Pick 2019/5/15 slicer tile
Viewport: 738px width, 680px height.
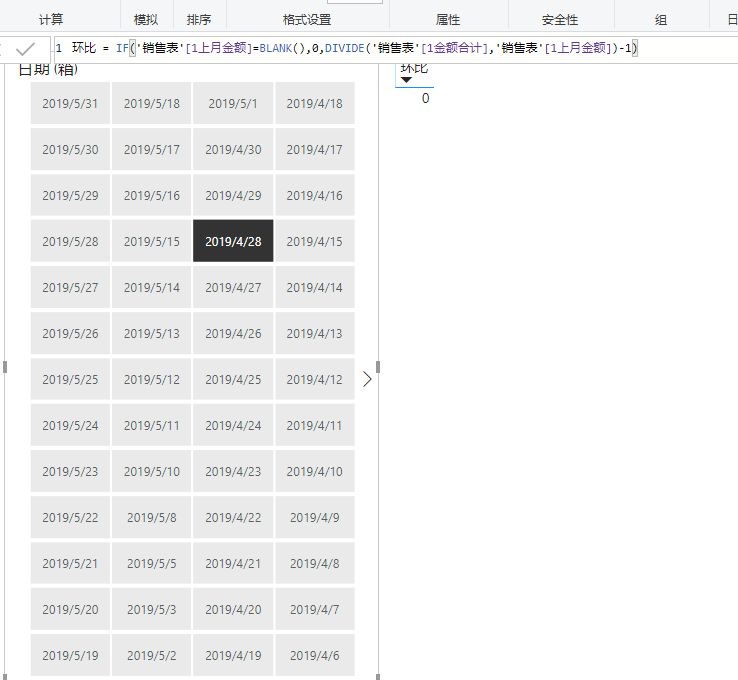pyautogui.click(x=152, y=241)
